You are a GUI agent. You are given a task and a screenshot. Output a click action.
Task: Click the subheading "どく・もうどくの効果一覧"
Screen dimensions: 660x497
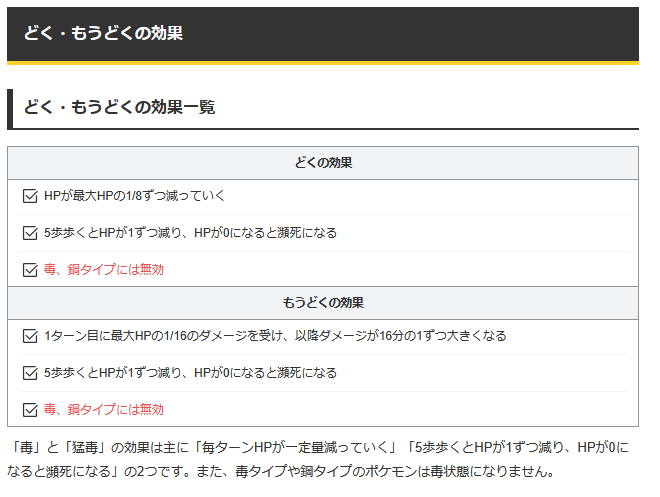pos(119,107)
